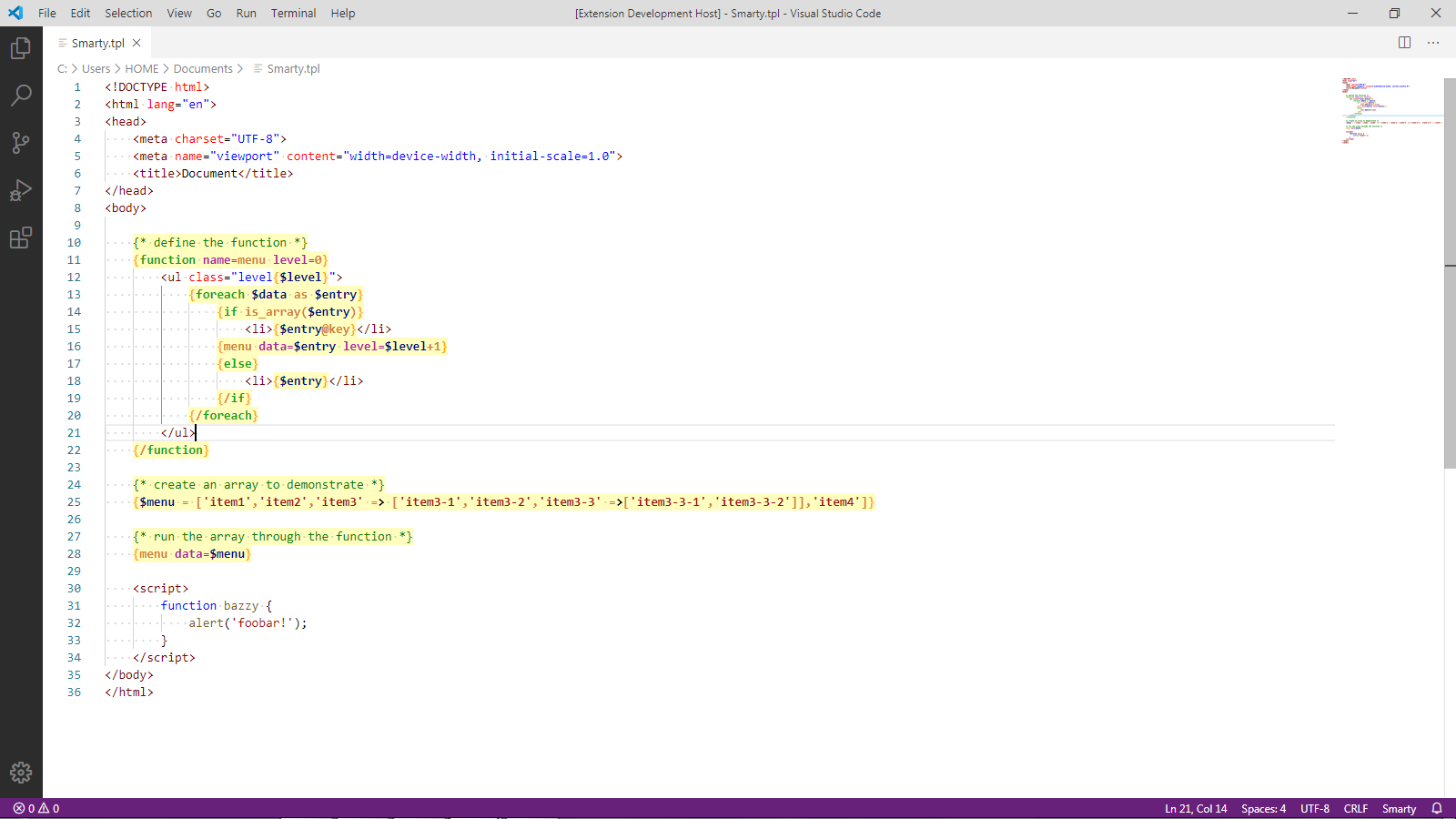
Task: Click the '<meta charset="UTF-8">' line
Action: click(x=210, y=138)
